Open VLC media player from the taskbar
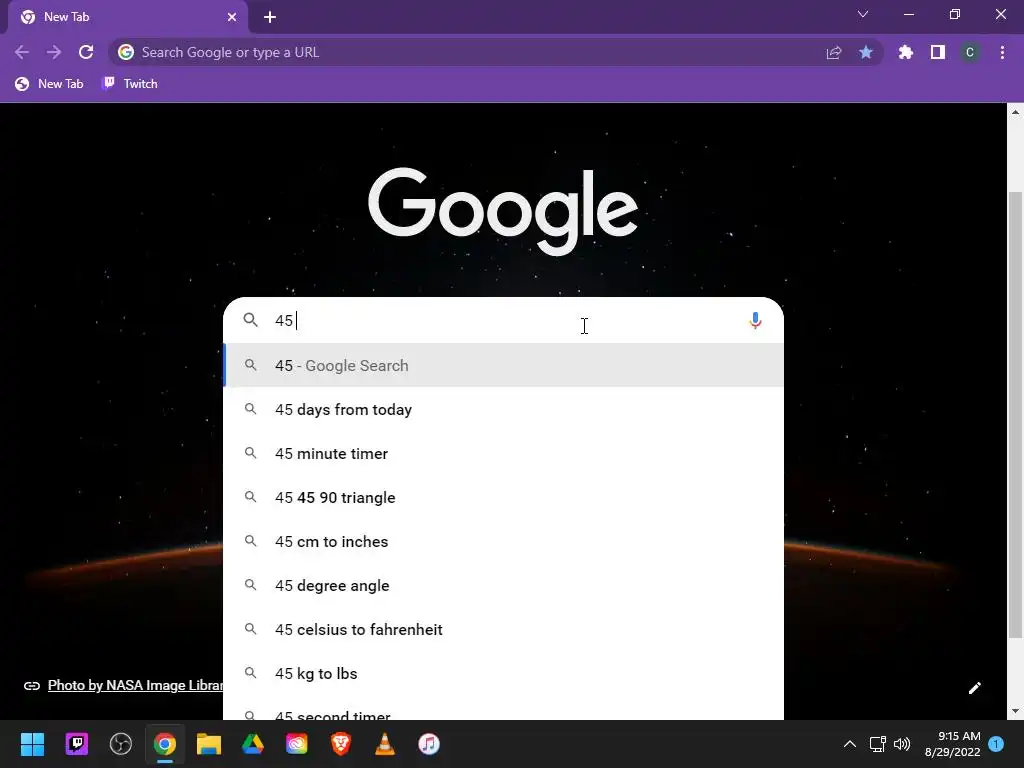This screenshot has width=1024, height=768. (x=385, y=744)
